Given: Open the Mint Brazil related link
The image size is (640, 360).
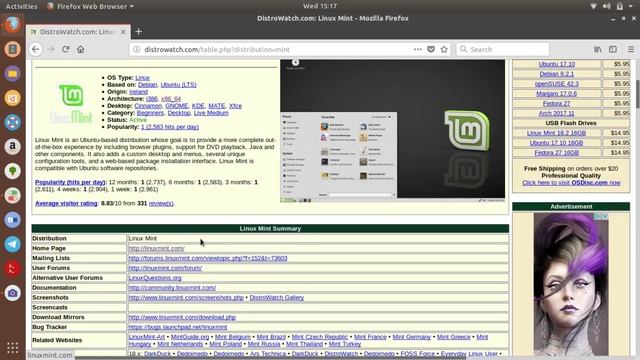Looking at the screenshot, I should [271, 337].
